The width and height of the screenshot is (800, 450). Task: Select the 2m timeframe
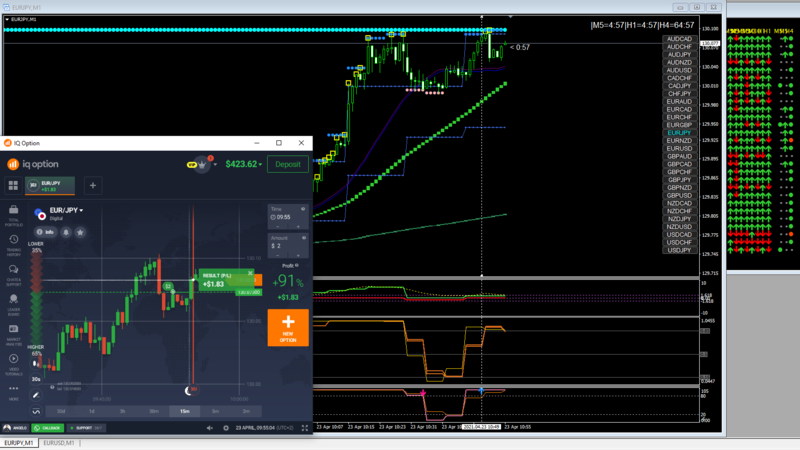(x=246, y=411)
